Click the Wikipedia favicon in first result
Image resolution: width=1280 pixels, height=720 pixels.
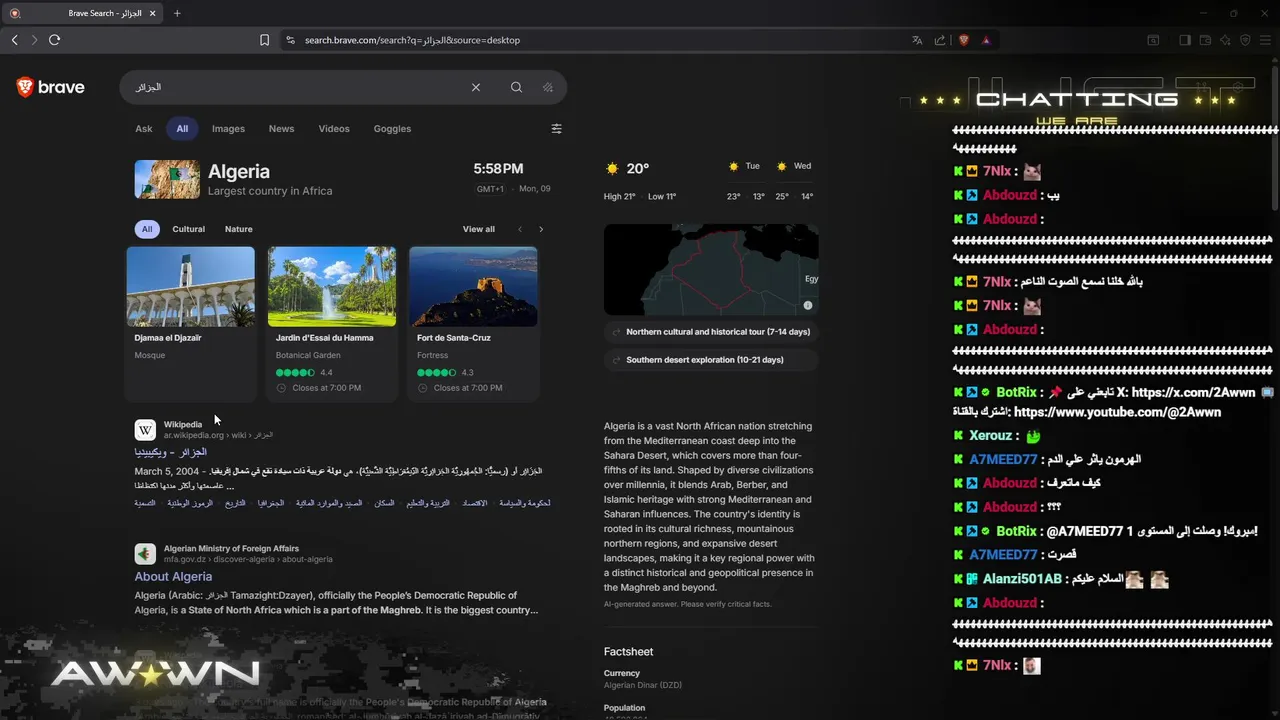pos(145,430)
